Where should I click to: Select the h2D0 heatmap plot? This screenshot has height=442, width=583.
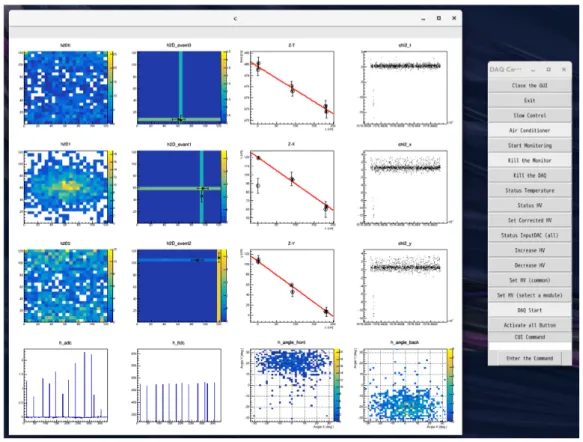pos(66,88)
